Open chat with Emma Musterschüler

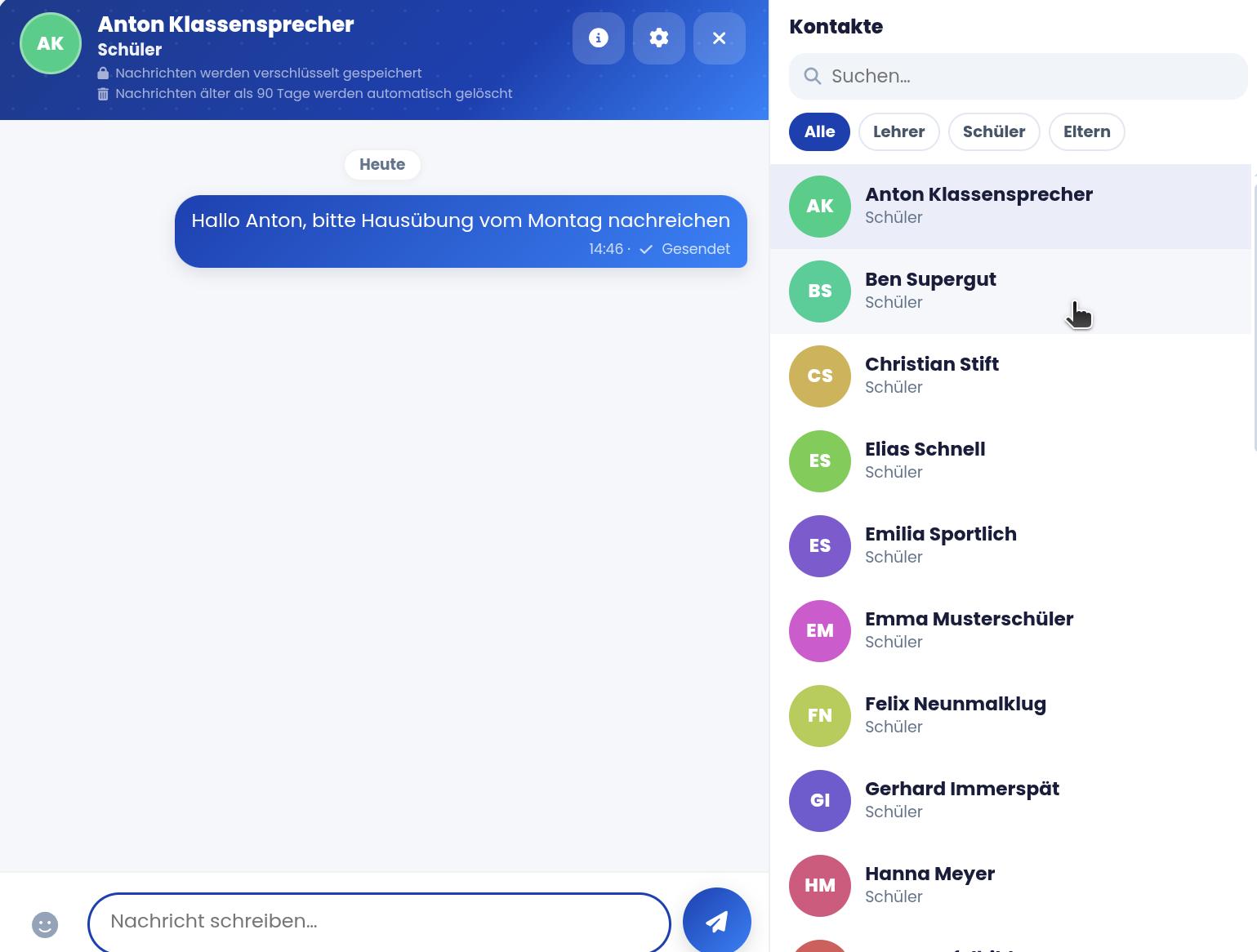[x=1010, y=631]
